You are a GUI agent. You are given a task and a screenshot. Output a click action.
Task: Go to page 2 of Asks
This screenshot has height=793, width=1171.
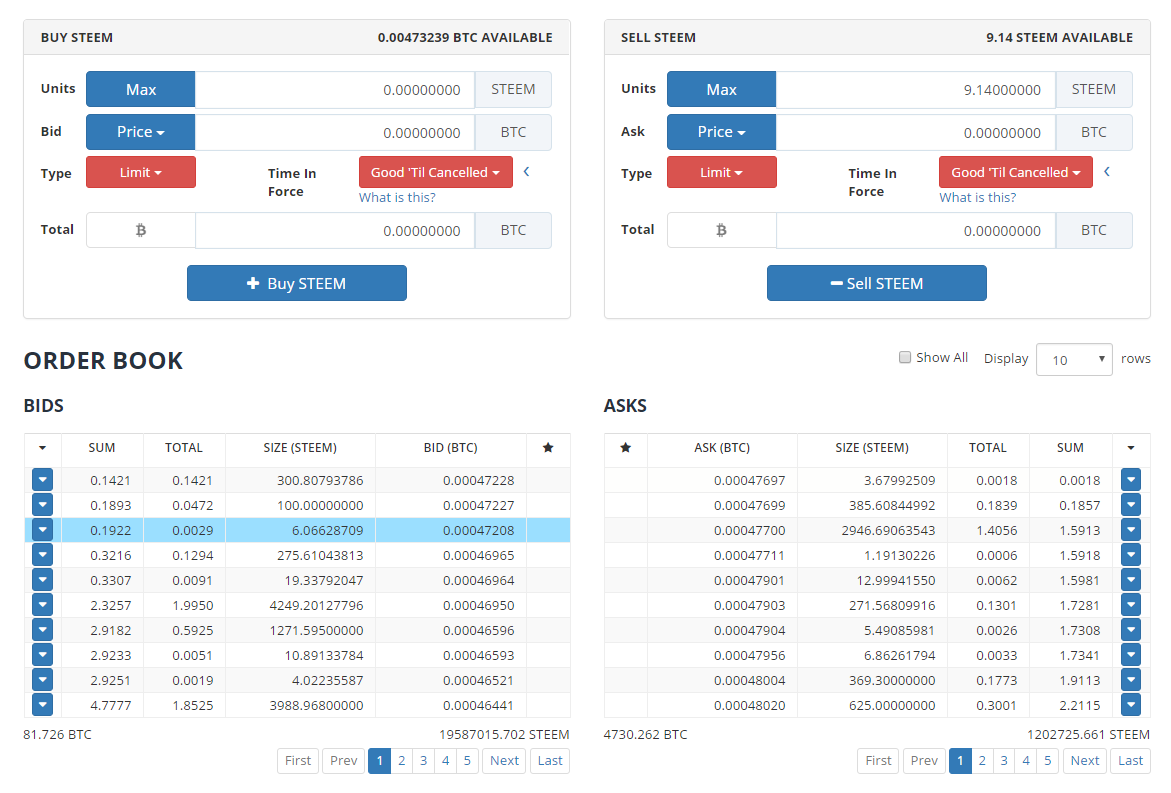click(x=982, y=760)
